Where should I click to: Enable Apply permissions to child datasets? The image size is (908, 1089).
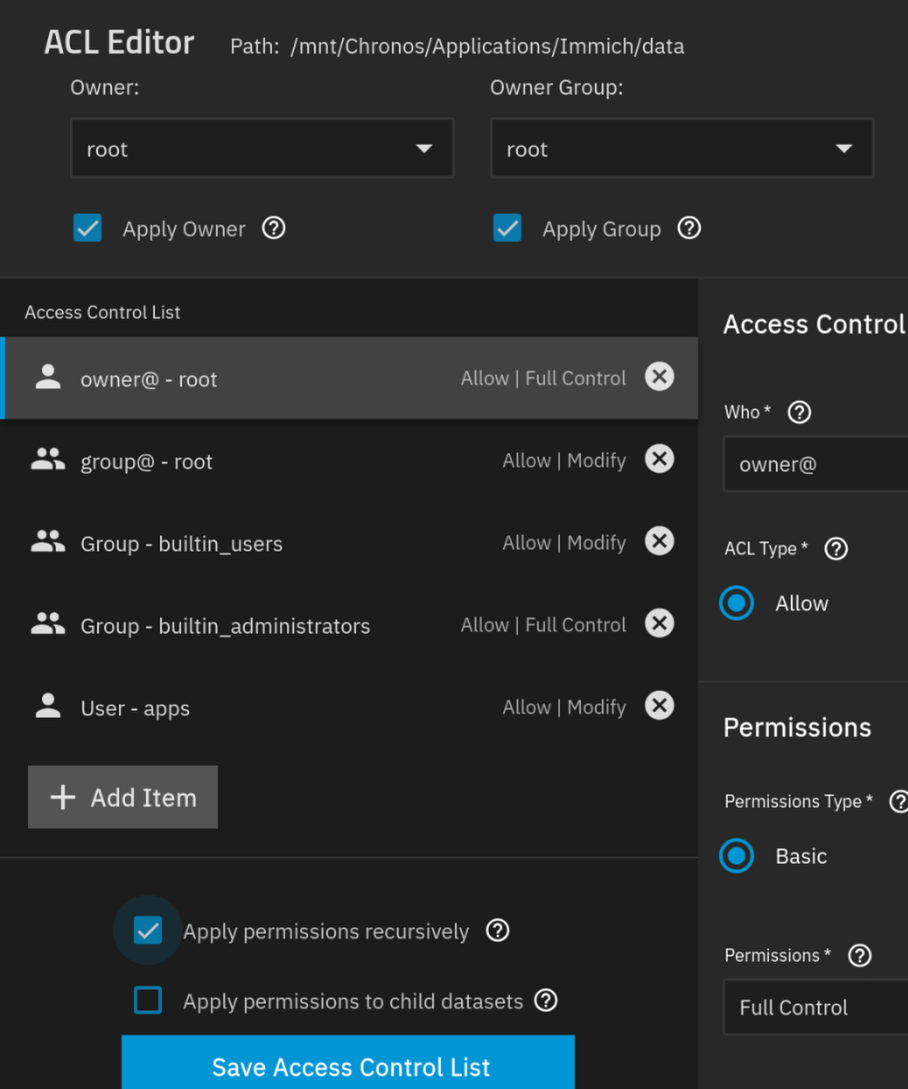(148, 1000)
